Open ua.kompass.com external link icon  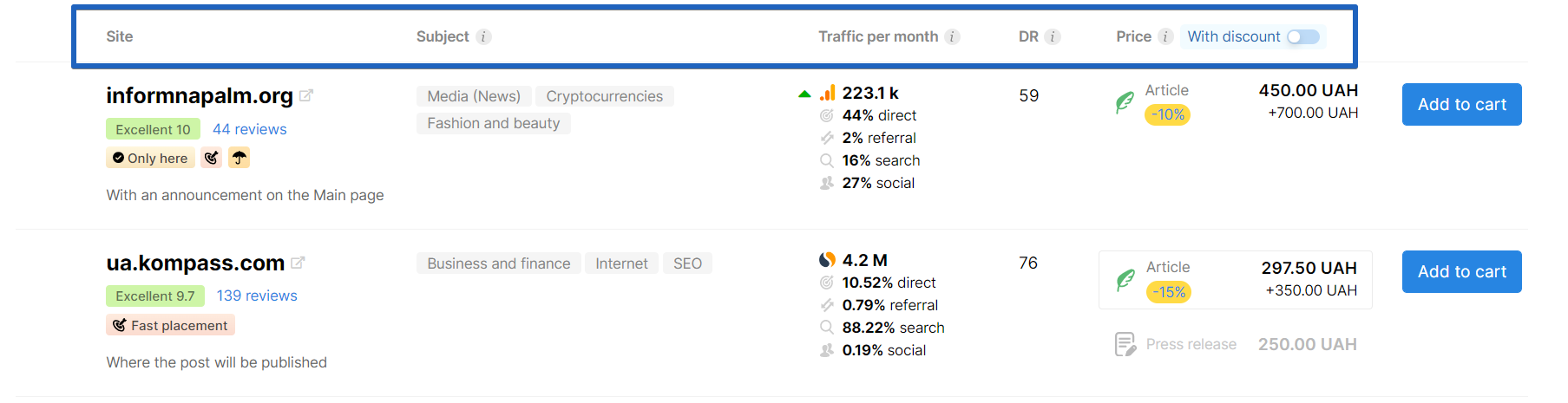coord(298,262)
